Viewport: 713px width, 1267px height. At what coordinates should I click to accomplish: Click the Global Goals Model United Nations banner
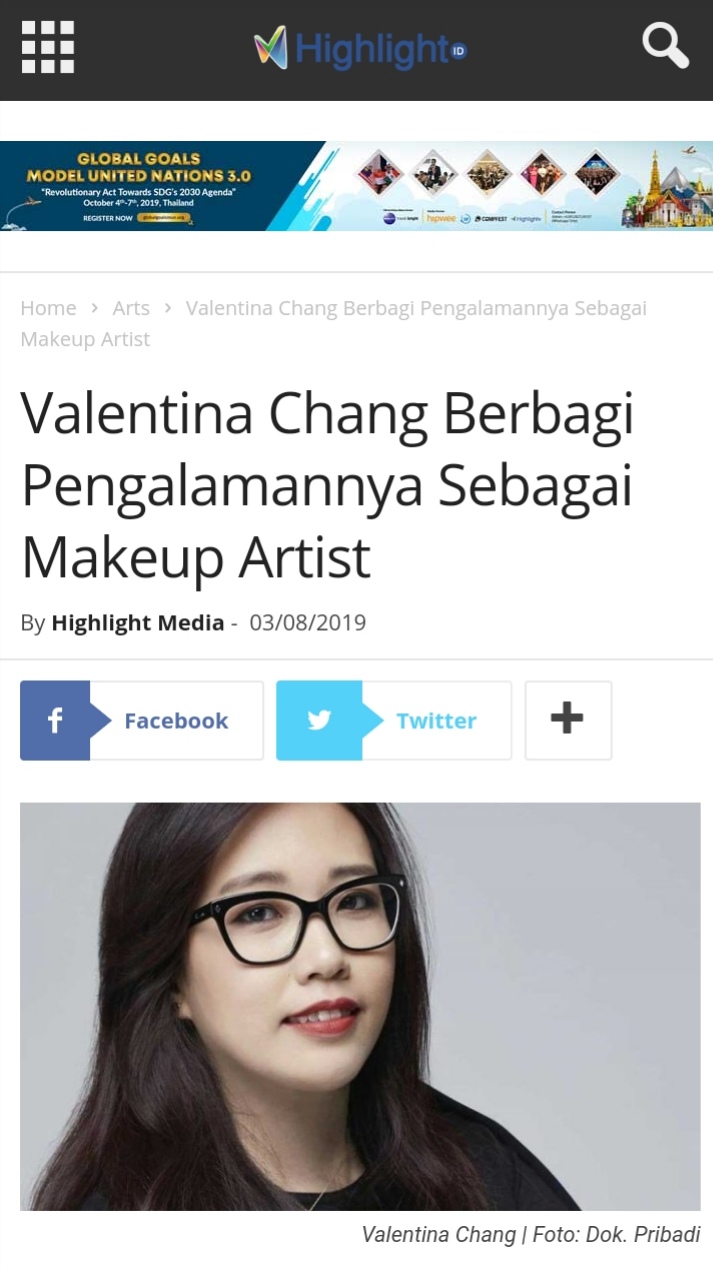coord(356,186)
